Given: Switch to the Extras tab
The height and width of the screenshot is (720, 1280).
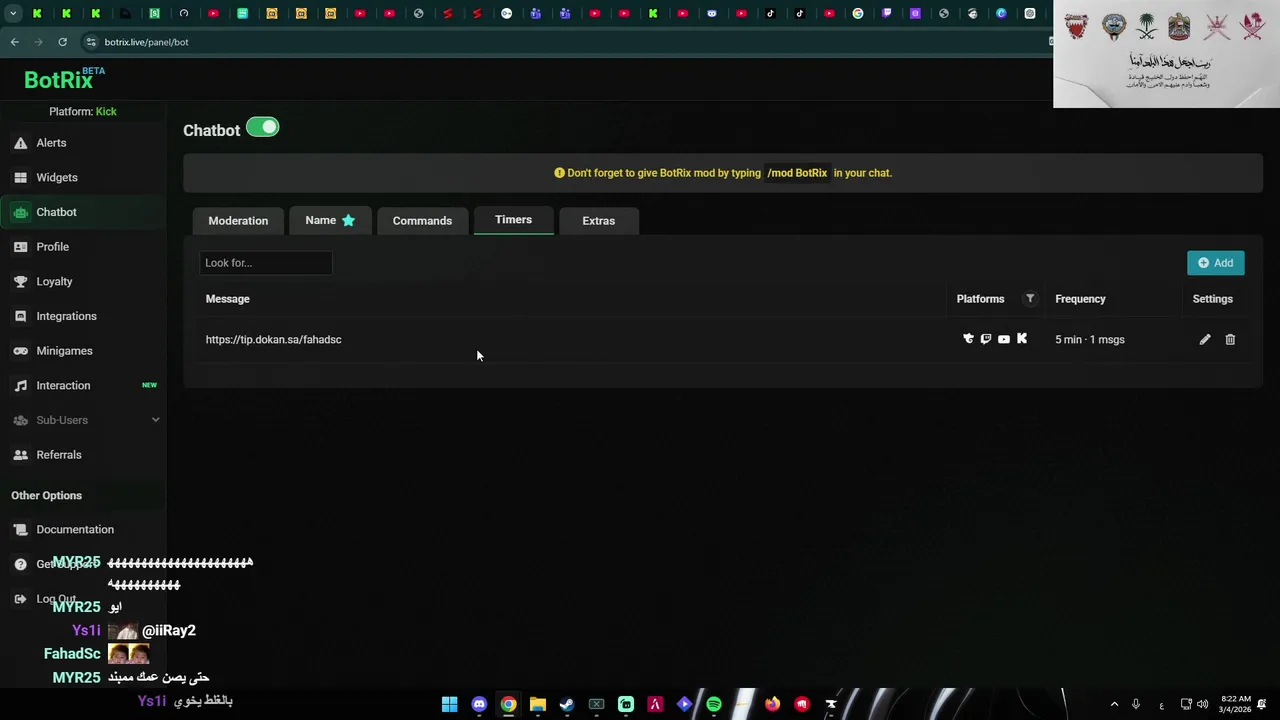Looking at the screenshot, I should [598, 221].
